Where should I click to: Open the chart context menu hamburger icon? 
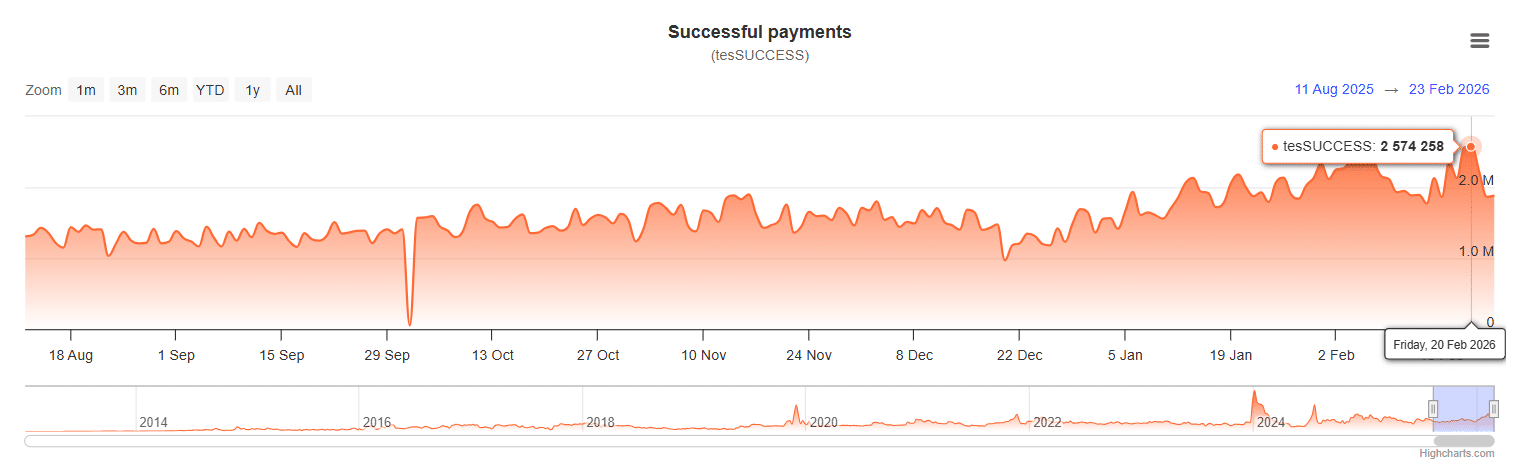coord(1480,41)
